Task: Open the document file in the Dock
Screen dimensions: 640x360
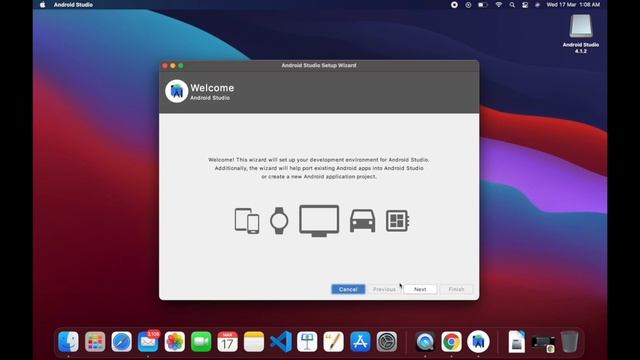Action: 516,342
